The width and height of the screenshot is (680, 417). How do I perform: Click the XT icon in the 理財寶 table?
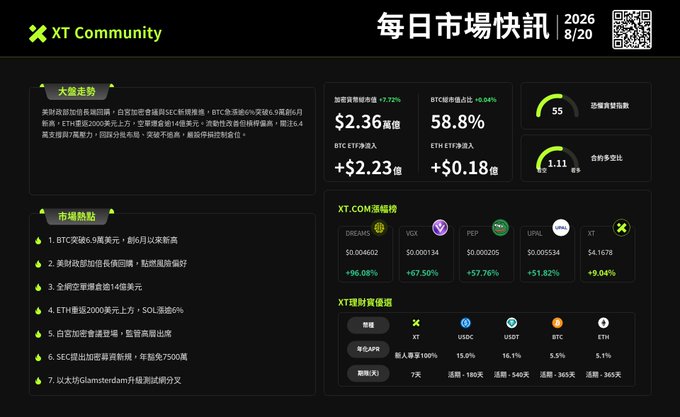pyautogui.click(x=416, y=323)
